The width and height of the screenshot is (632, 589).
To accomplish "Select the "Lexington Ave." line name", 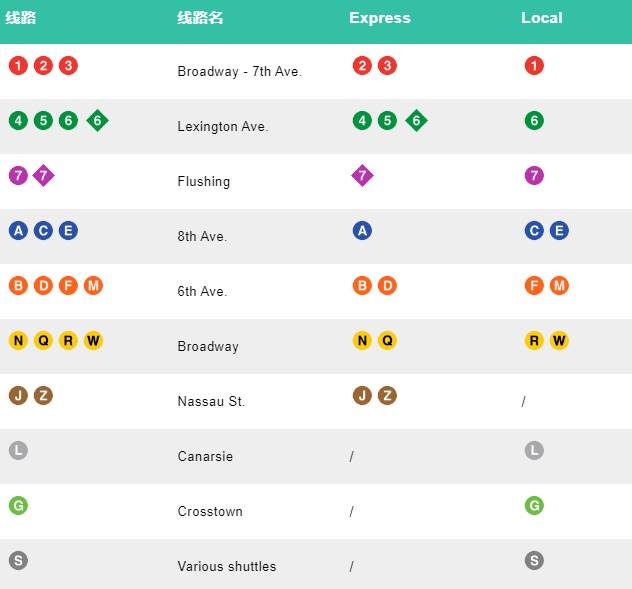I will tap(223, 127).
